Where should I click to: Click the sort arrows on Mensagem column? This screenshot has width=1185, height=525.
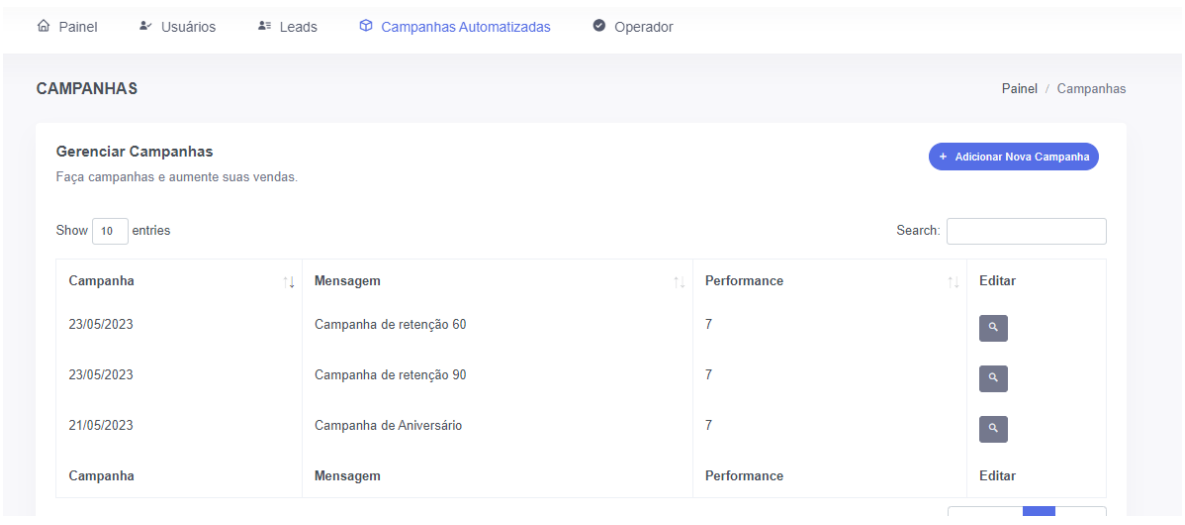(x=680, y=283)
